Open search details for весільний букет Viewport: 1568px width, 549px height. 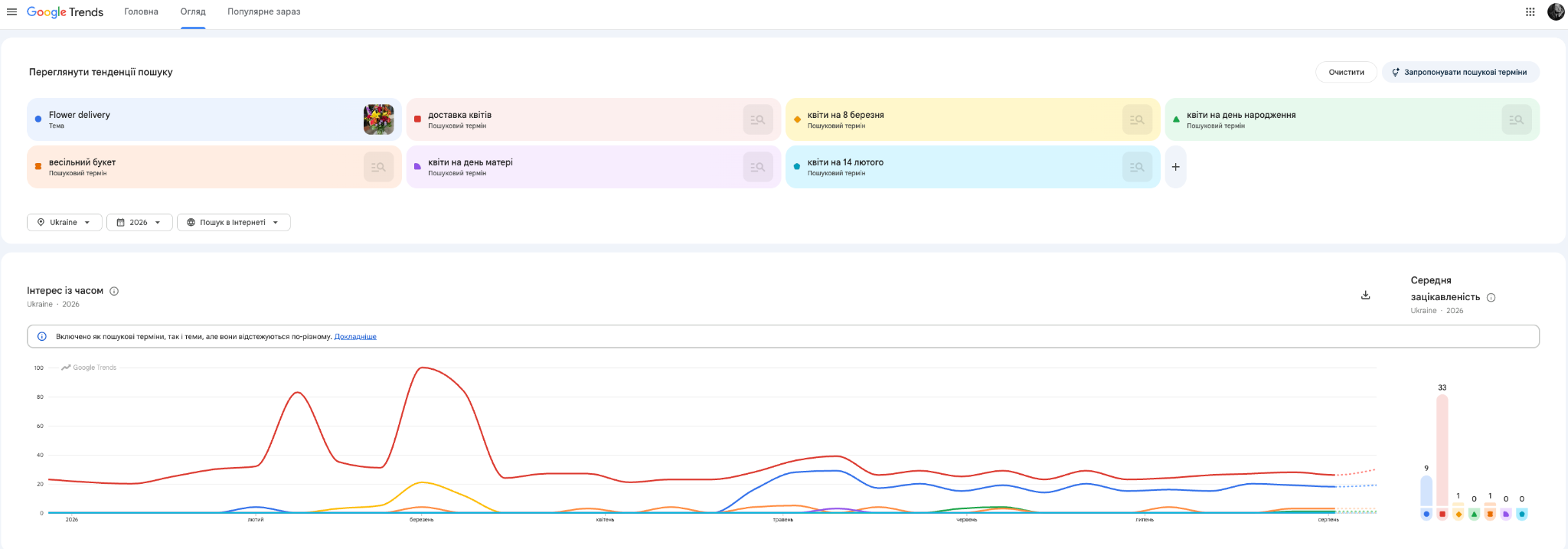pyautogui.click(x=378, y=167)
